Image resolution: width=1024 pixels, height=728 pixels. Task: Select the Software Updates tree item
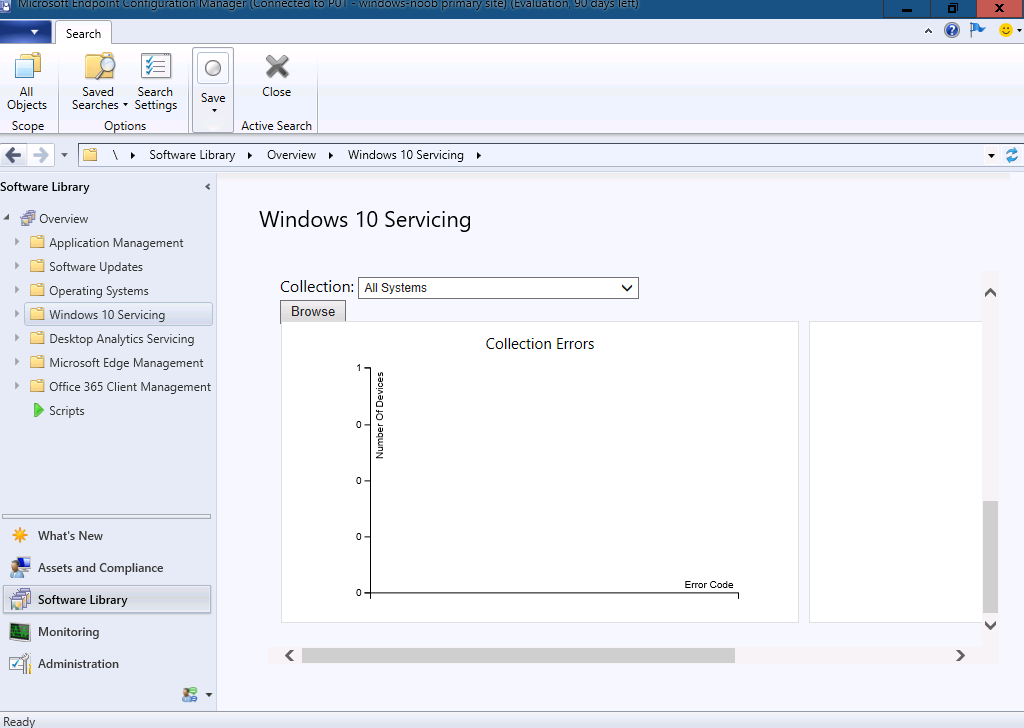(96, 266)
